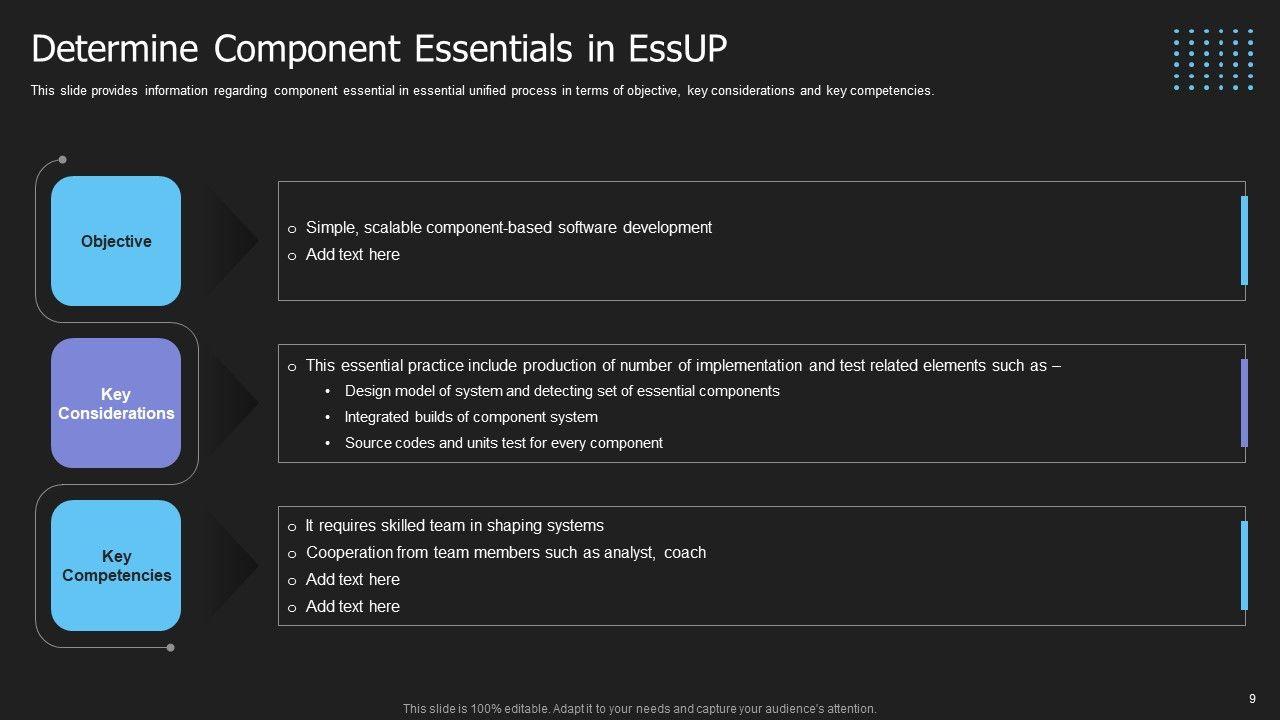Click the dotted grid decoration in top-right corner
Viewport: 1280px width, 720px height.
coord(1213,60)
